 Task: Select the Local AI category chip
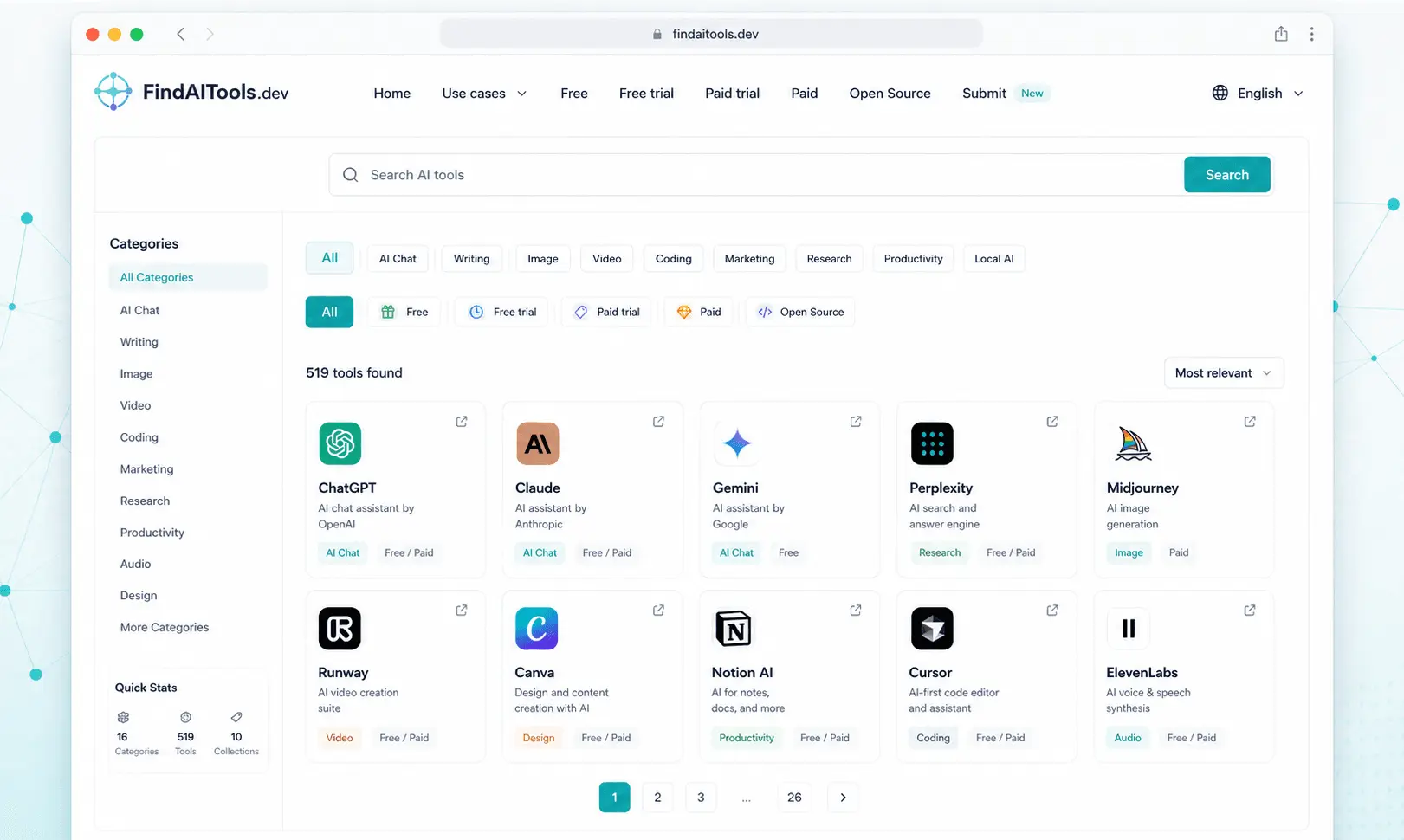coord(993,258)
